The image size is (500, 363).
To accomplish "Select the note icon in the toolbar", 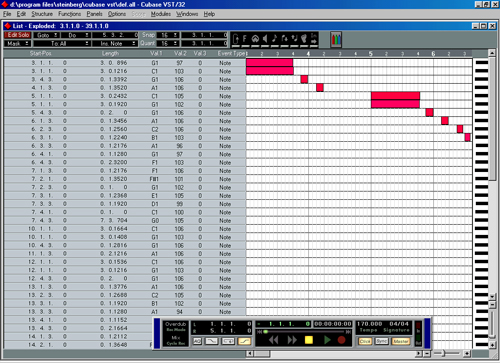I will click(275, 39).
